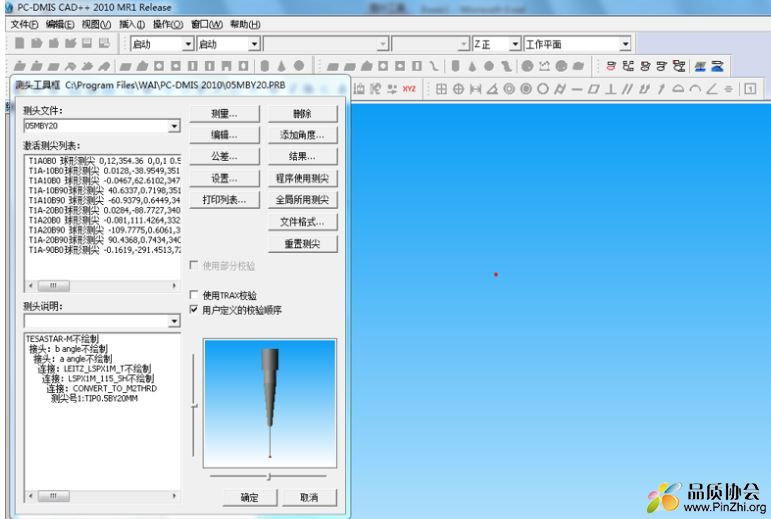
Task: Select the TIP0.5BY20MM tip entry
Action: (x=94, y=398)
